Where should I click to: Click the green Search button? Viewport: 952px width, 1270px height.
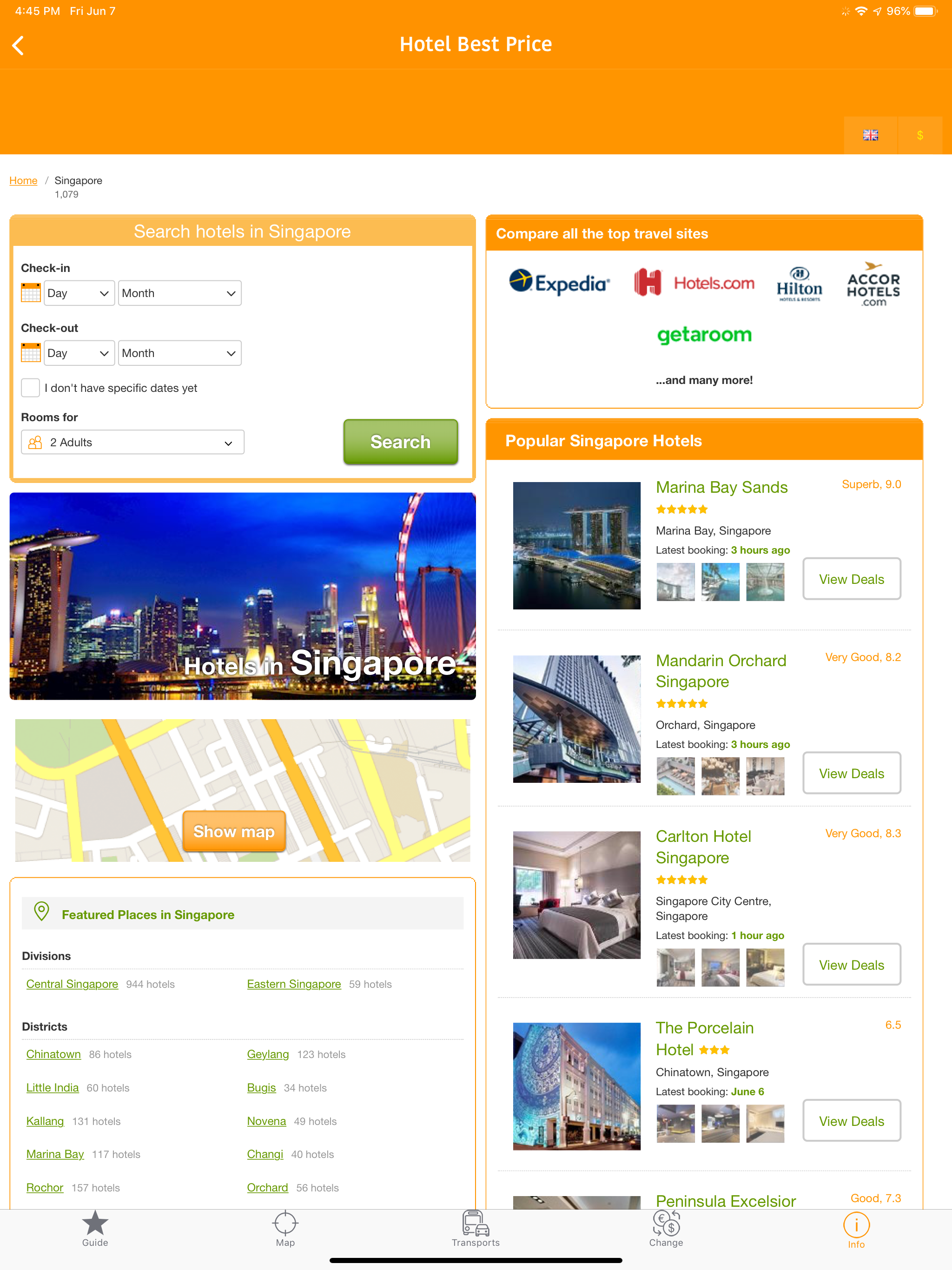tap(400, 442)
